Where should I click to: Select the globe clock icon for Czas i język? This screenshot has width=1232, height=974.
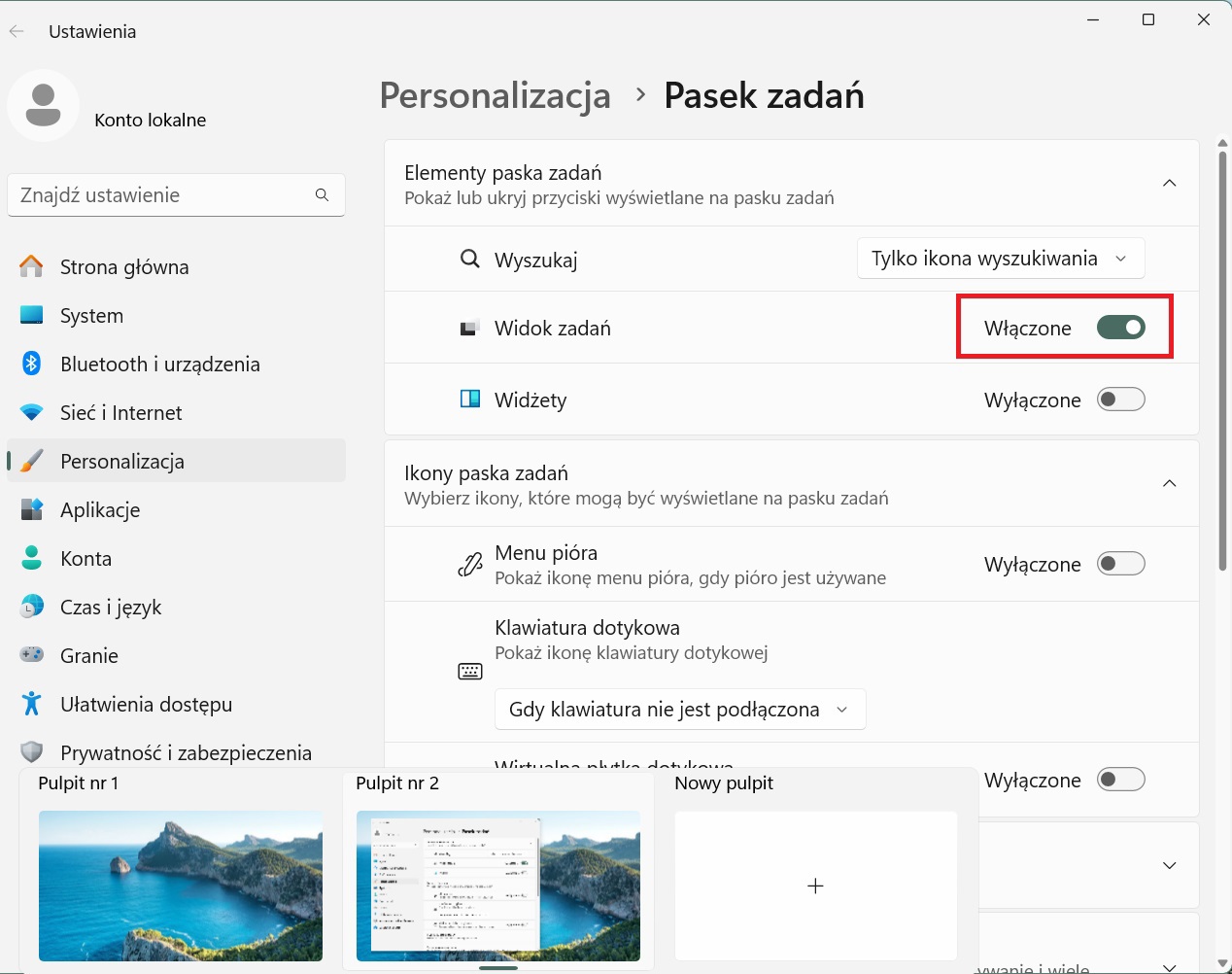32,607
